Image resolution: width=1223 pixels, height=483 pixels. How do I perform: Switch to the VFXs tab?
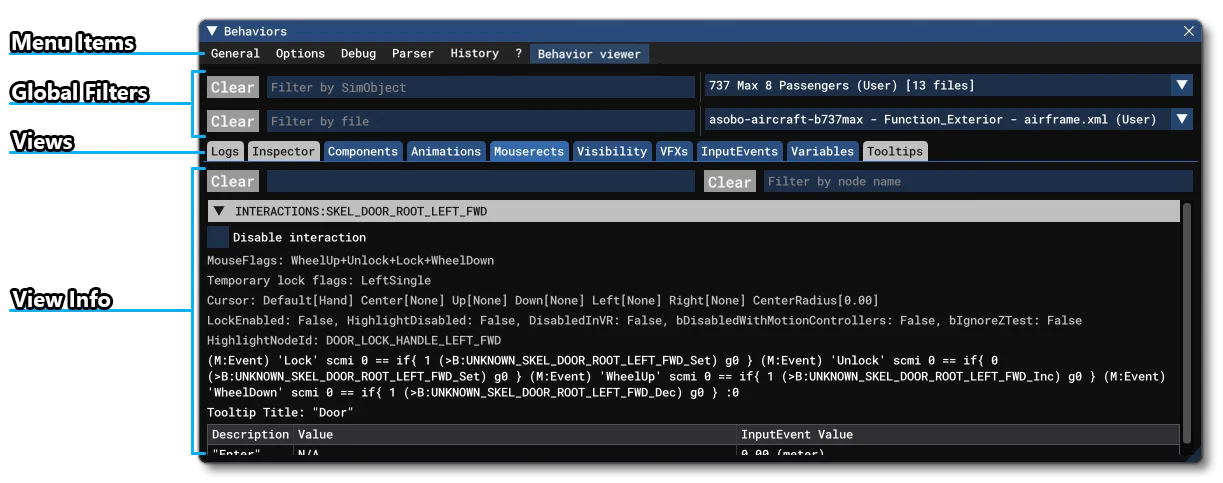point(673,151)
